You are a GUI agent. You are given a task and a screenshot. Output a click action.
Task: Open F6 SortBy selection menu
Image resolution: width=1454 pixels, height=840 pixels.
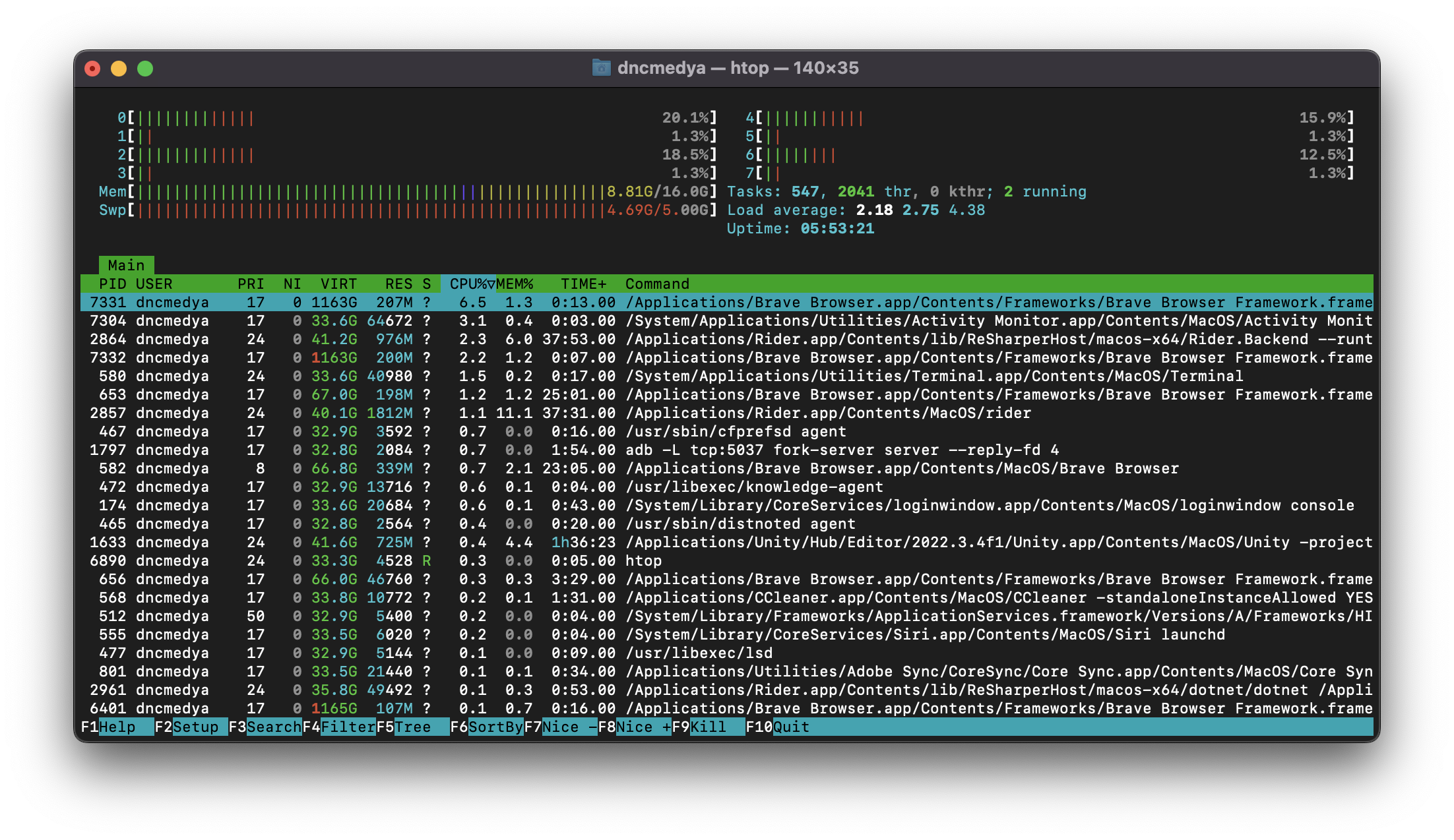pos(495,727)
